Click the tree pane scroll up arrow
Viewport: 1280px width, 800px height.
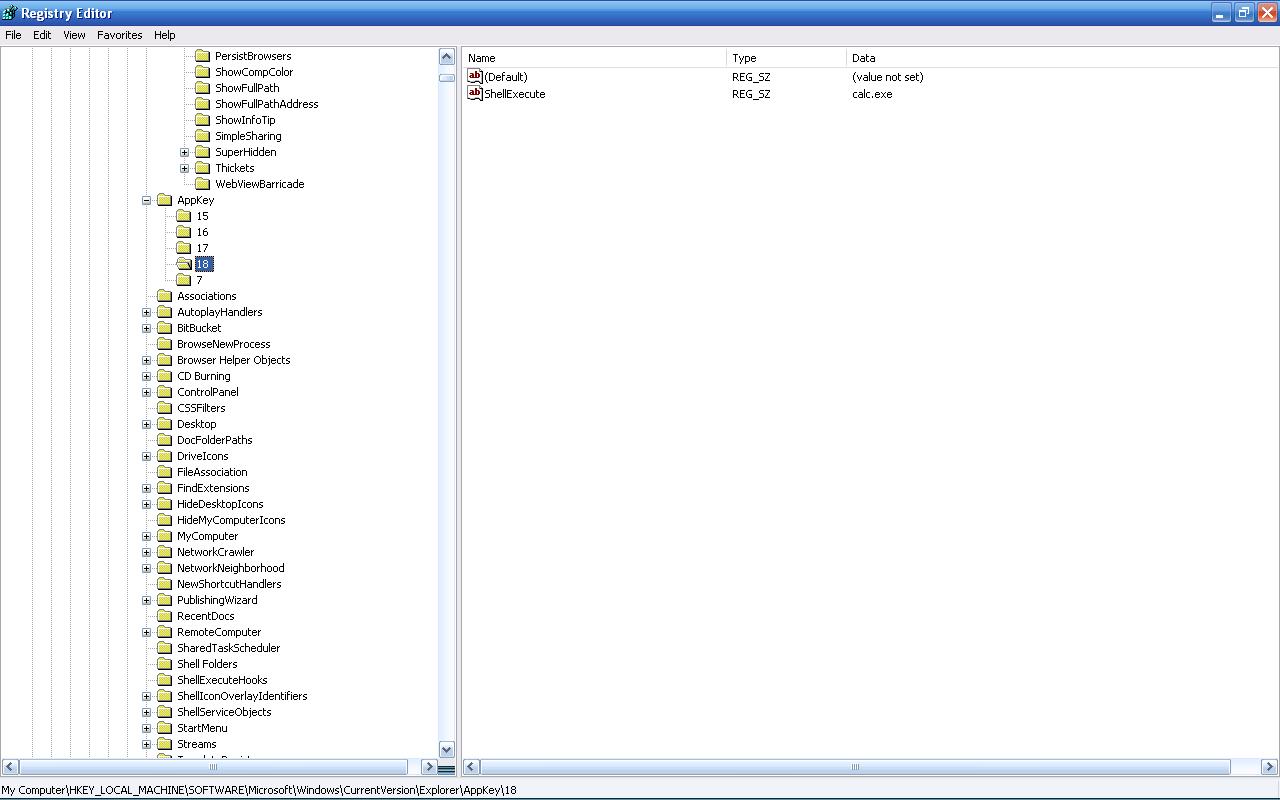pyautogui.click(x=446, y=57)
